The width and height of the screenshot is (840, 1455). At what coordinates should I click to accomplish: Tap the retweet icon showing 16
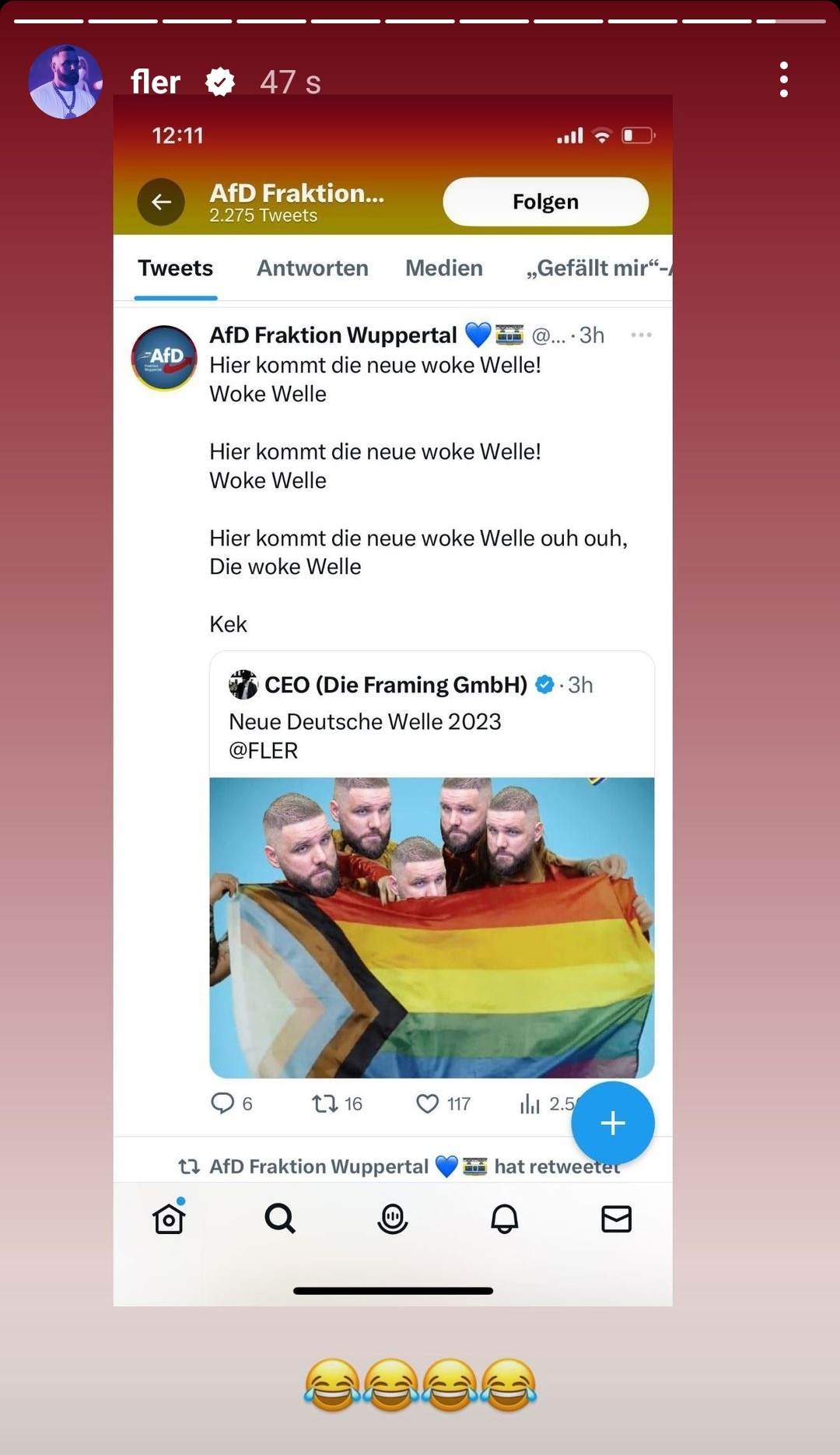coord(324,1103)
